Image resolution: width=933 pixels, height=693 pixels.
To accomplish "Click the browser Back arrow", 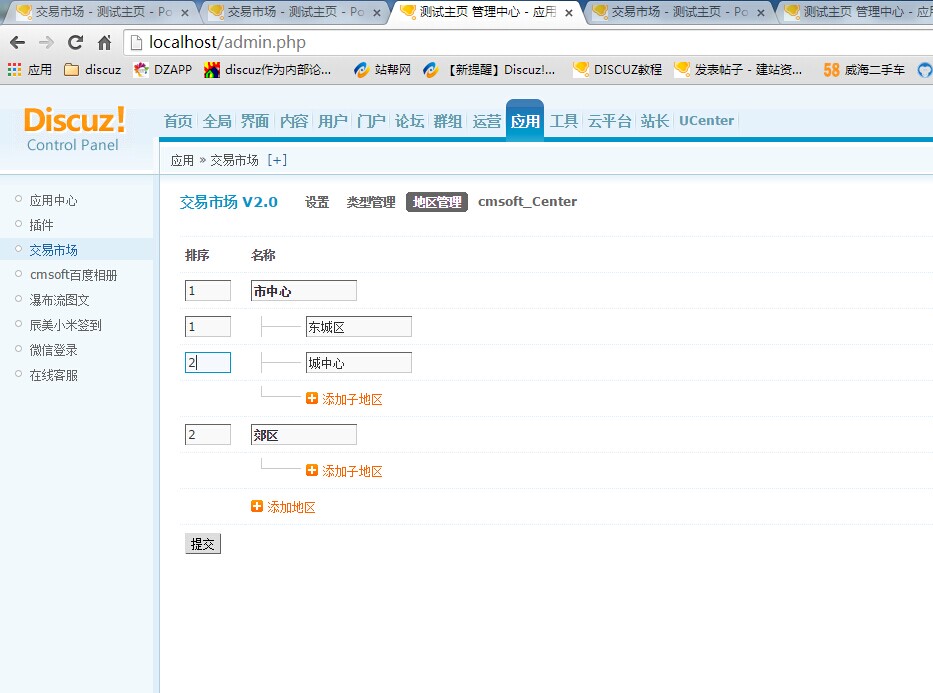I will tap(18, 42).
